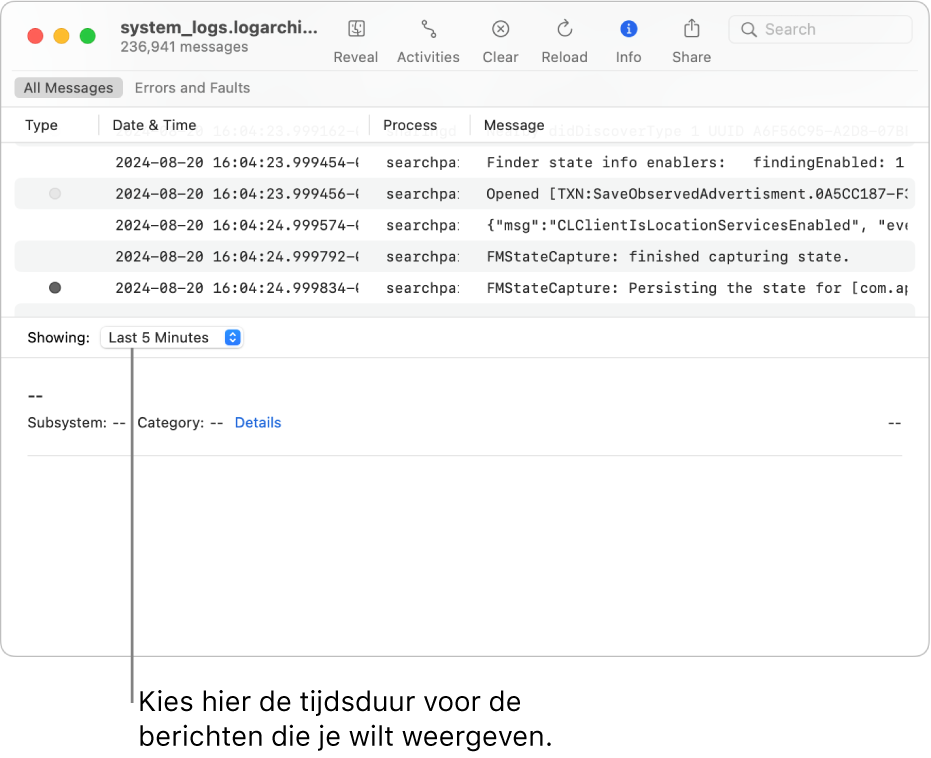Select FMStateCapture Persisting the state row
This screenshot has height=758, width=931.
click(x=464, y=288)
